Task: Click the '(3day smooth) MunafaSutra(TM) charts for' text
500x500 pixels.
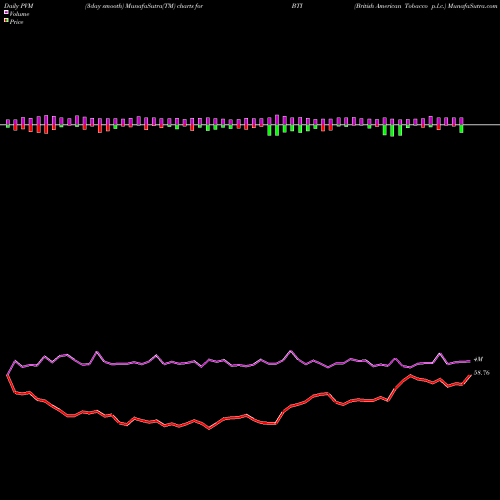Action: tap(144, 6)
